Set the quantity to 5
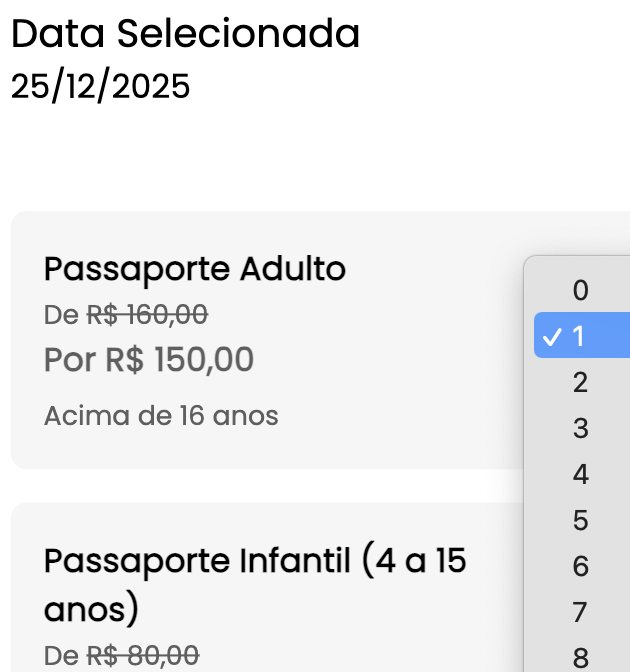Viewport: 630px width, 672px height. 580,520
